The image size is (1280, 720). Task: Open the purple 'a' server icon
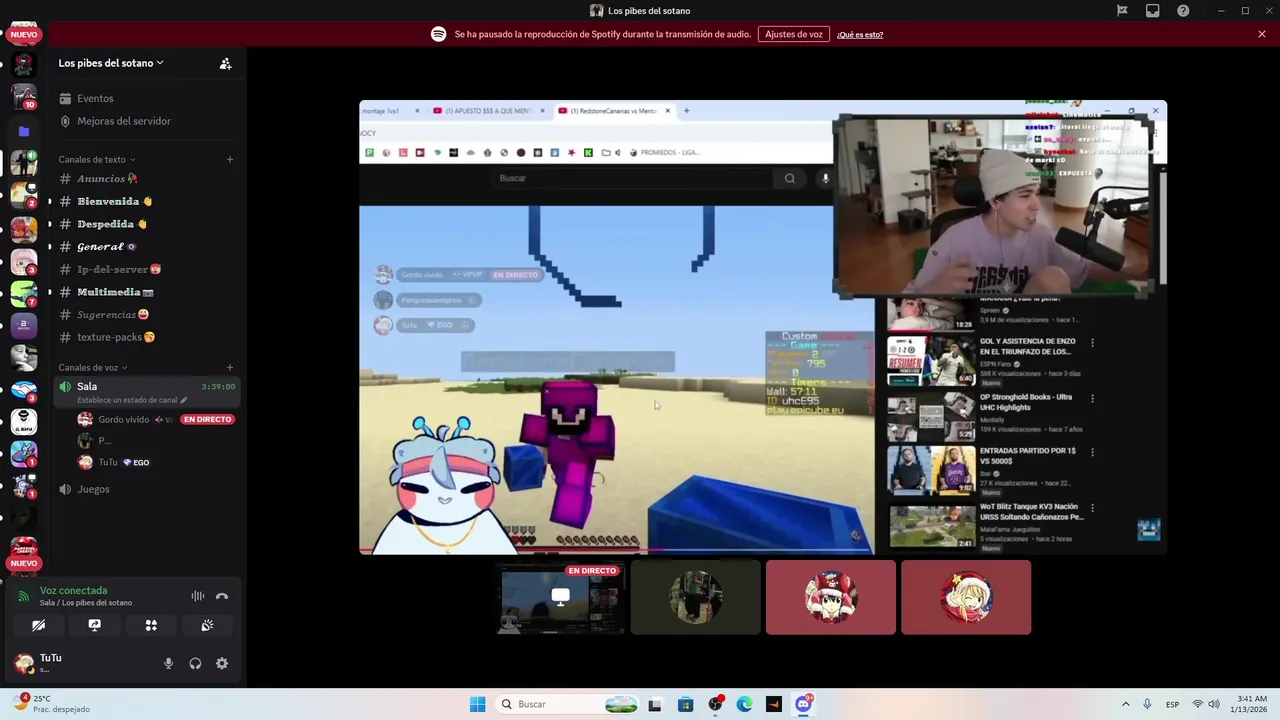24,325
